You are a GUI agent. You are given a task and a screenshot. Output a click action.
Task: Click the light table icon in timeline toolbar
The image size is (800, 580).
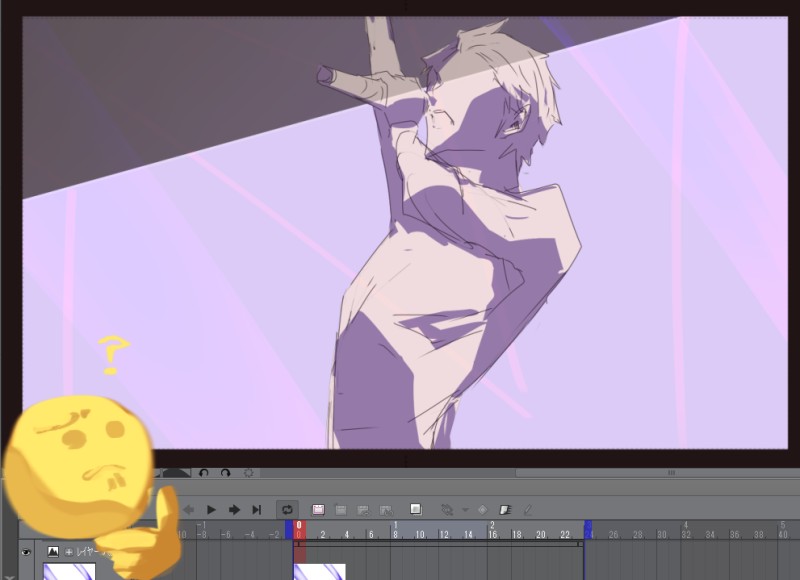505,510
